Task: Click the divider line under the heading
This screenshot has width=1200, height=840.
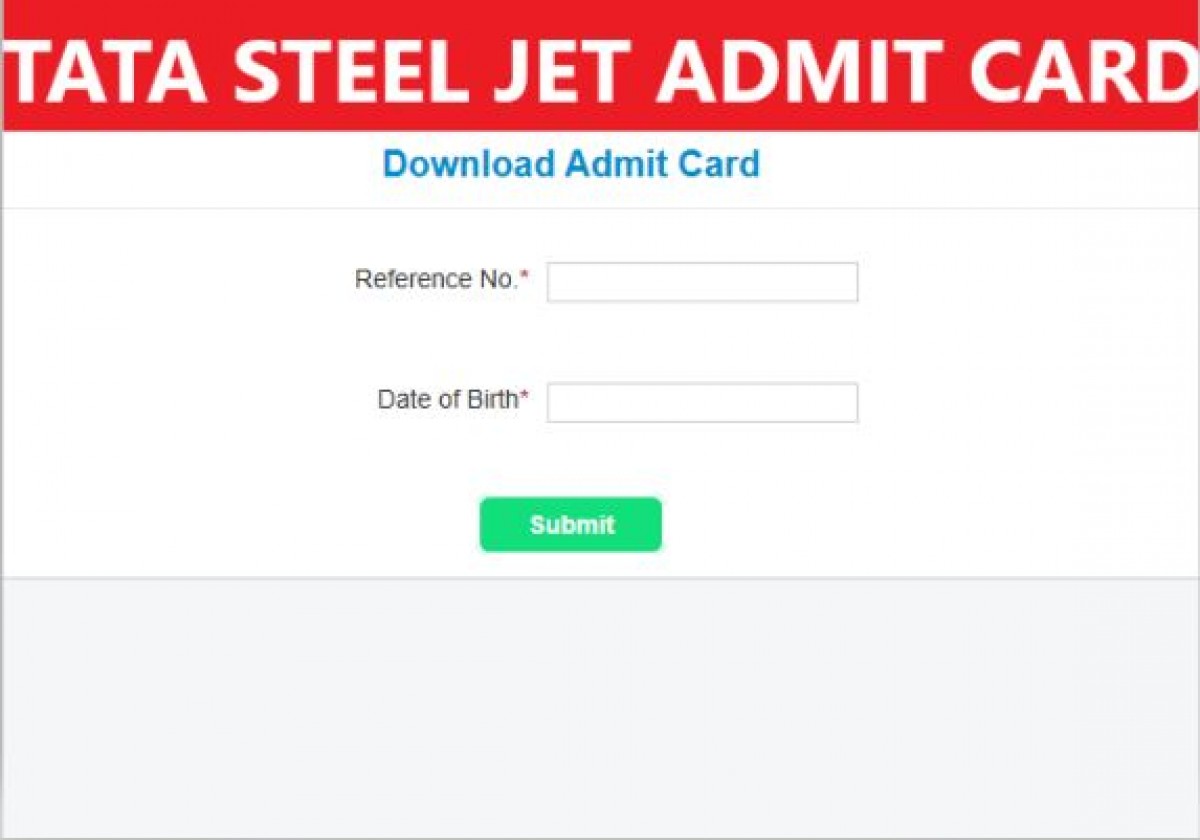Action: tap(600, 208)
